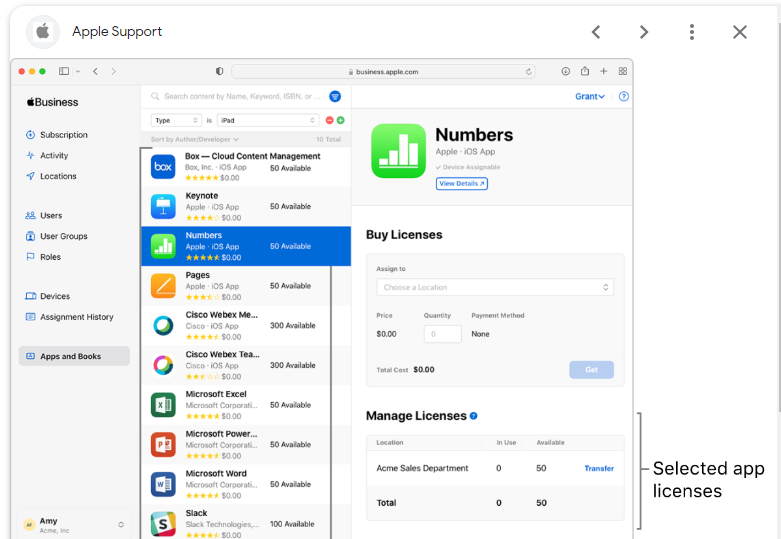This screenshot has height=539, width=781.
Task: Click the Quantity input field
Action: click(x=442, y=334)
